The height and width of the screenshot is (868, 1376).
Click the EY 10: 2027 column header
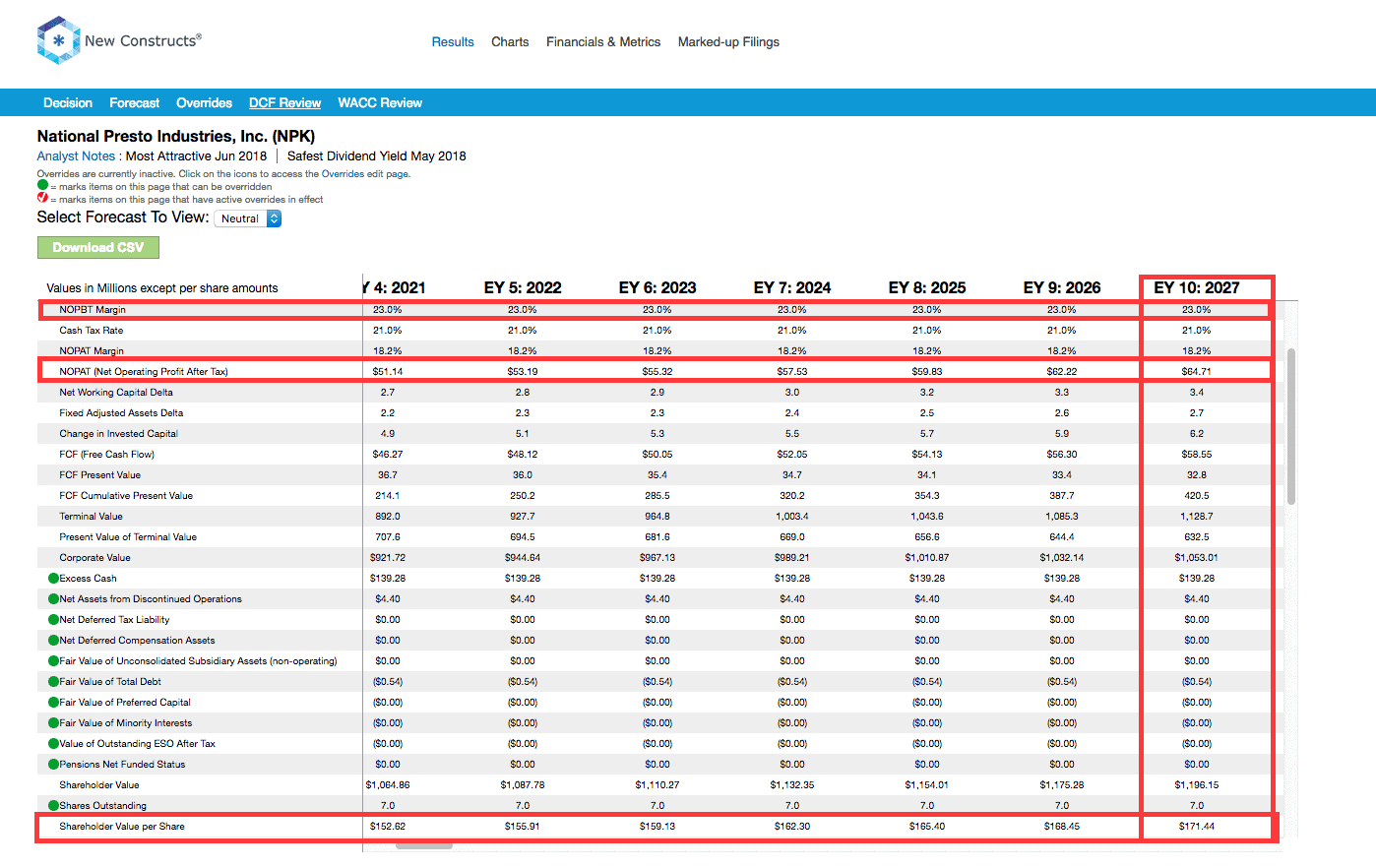pos(1197,287)
